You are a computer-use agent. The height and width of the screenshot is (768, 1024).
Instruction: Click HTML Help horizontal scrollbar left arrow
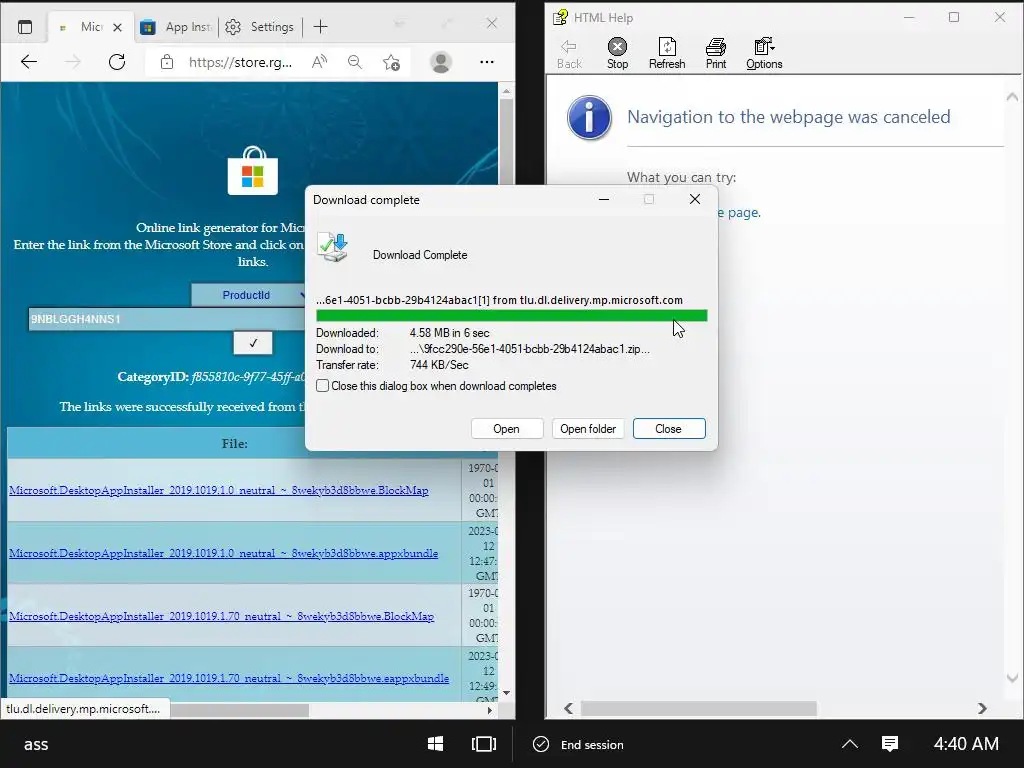569,709
